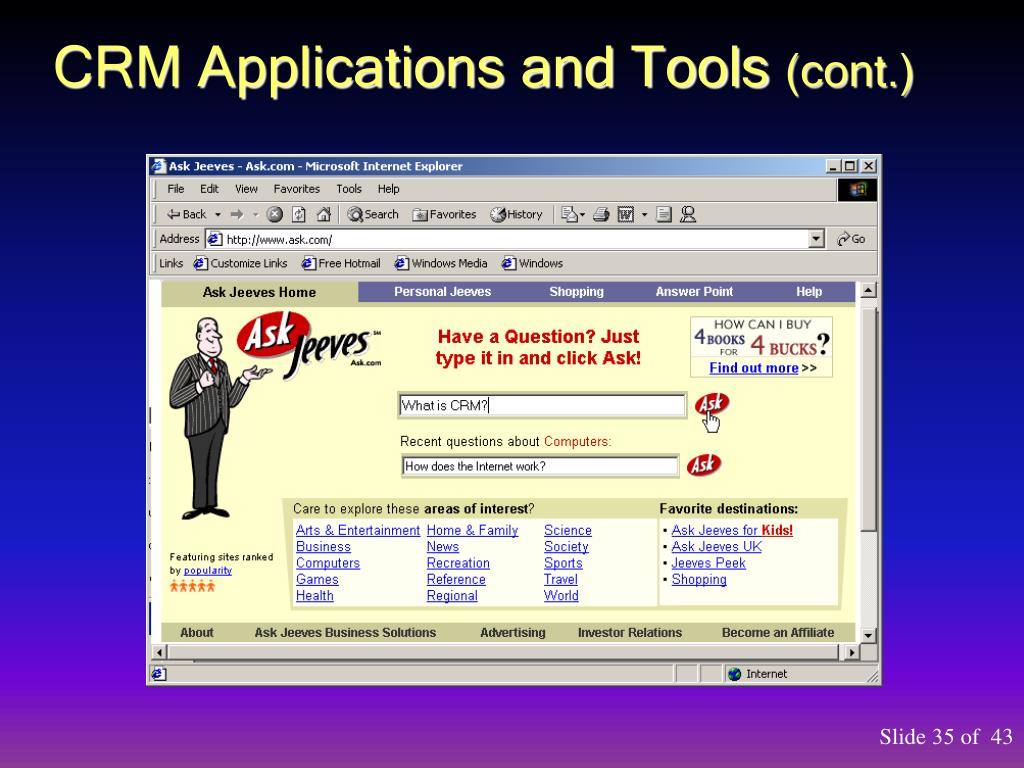This screenshot has width=1024, height=768.
Task: Click the red Ask button beside What is CRM?
Action: 712,404
